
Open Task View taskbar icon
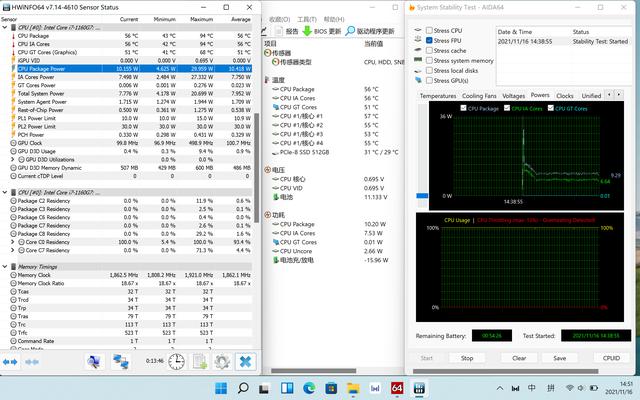click(x=264, y=388)
